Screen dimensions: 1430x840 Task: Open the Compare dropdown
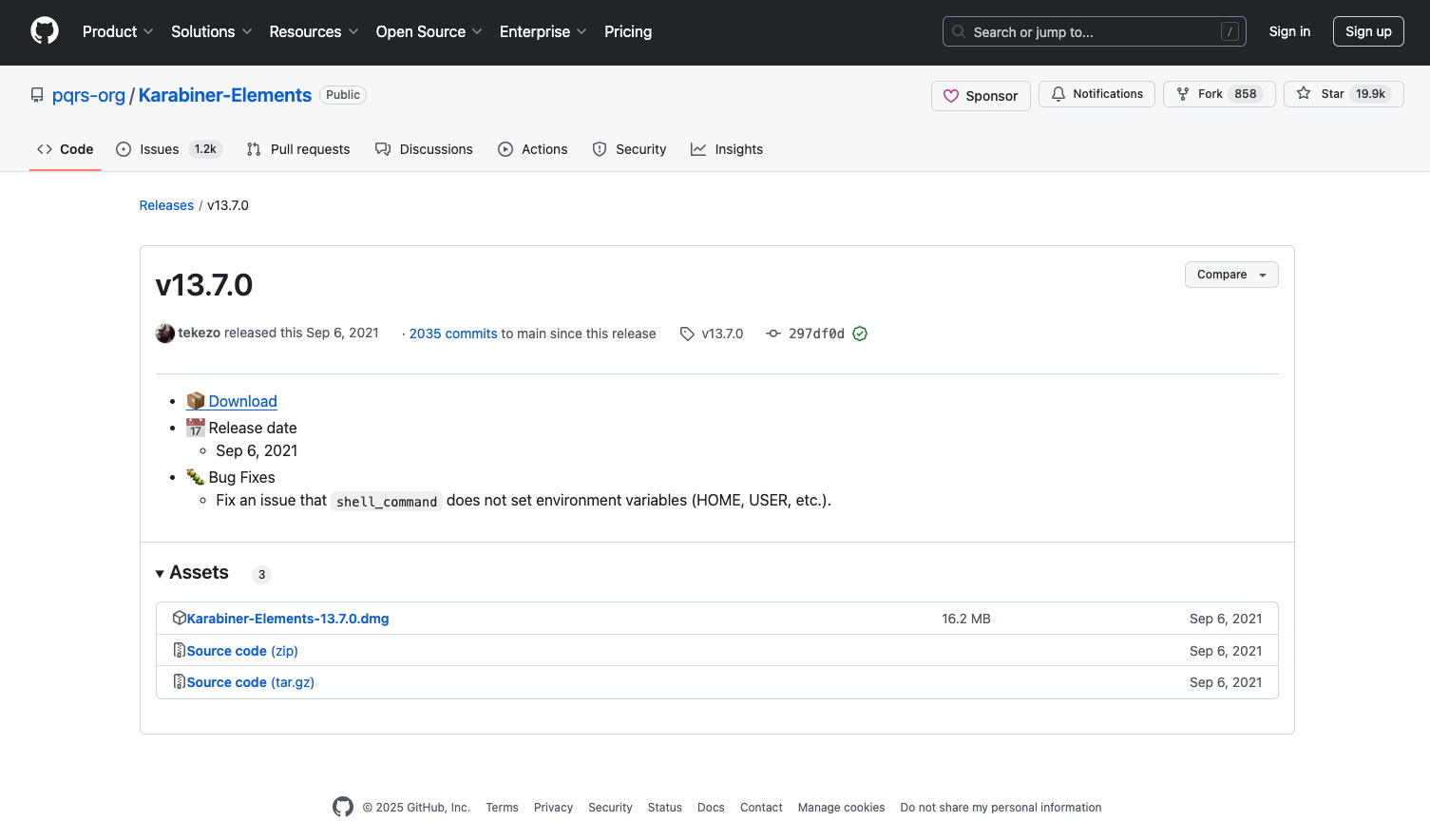[x=1231, y=275]
